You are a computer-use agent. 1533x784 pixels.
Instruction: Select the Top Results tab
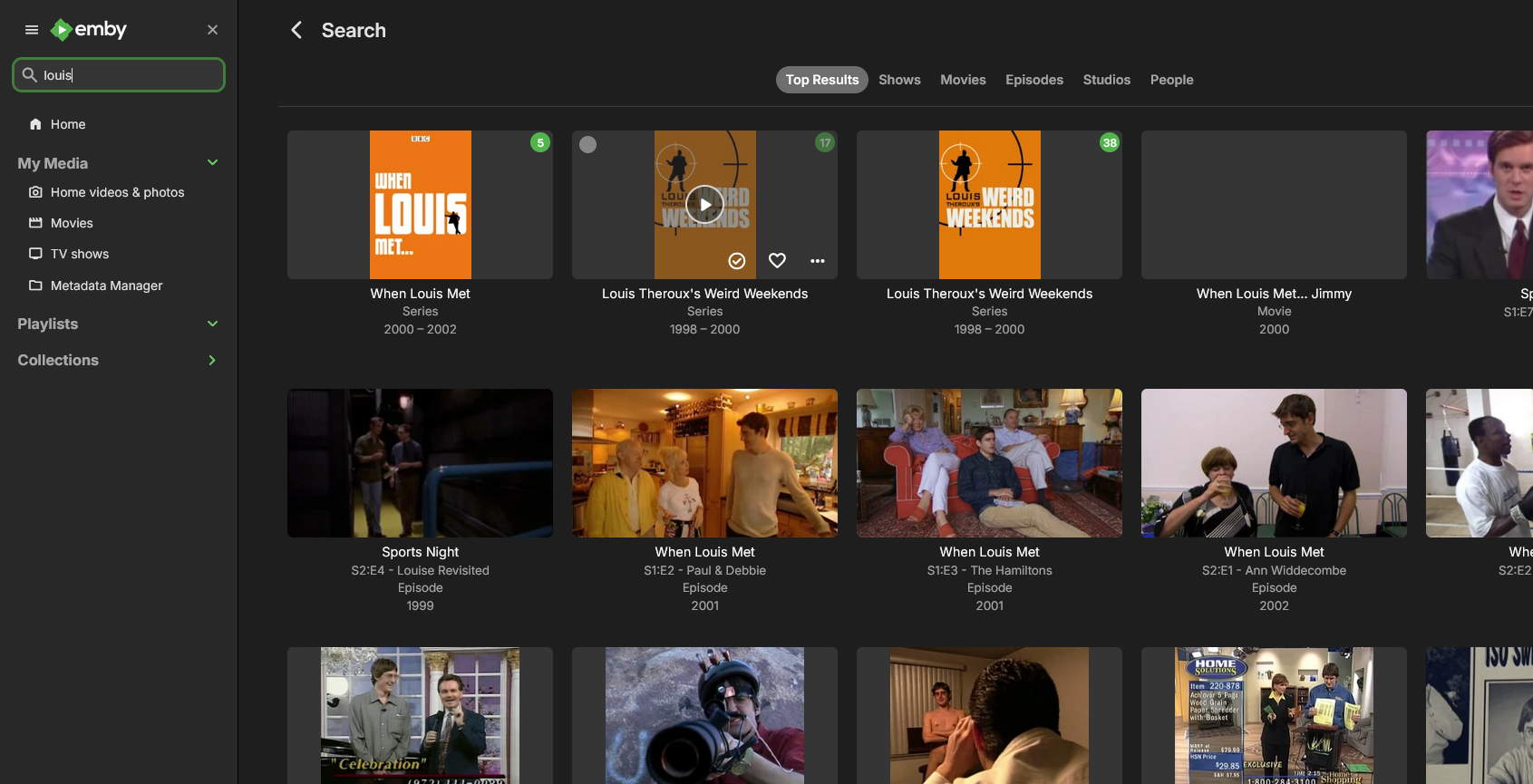point(822,80)
